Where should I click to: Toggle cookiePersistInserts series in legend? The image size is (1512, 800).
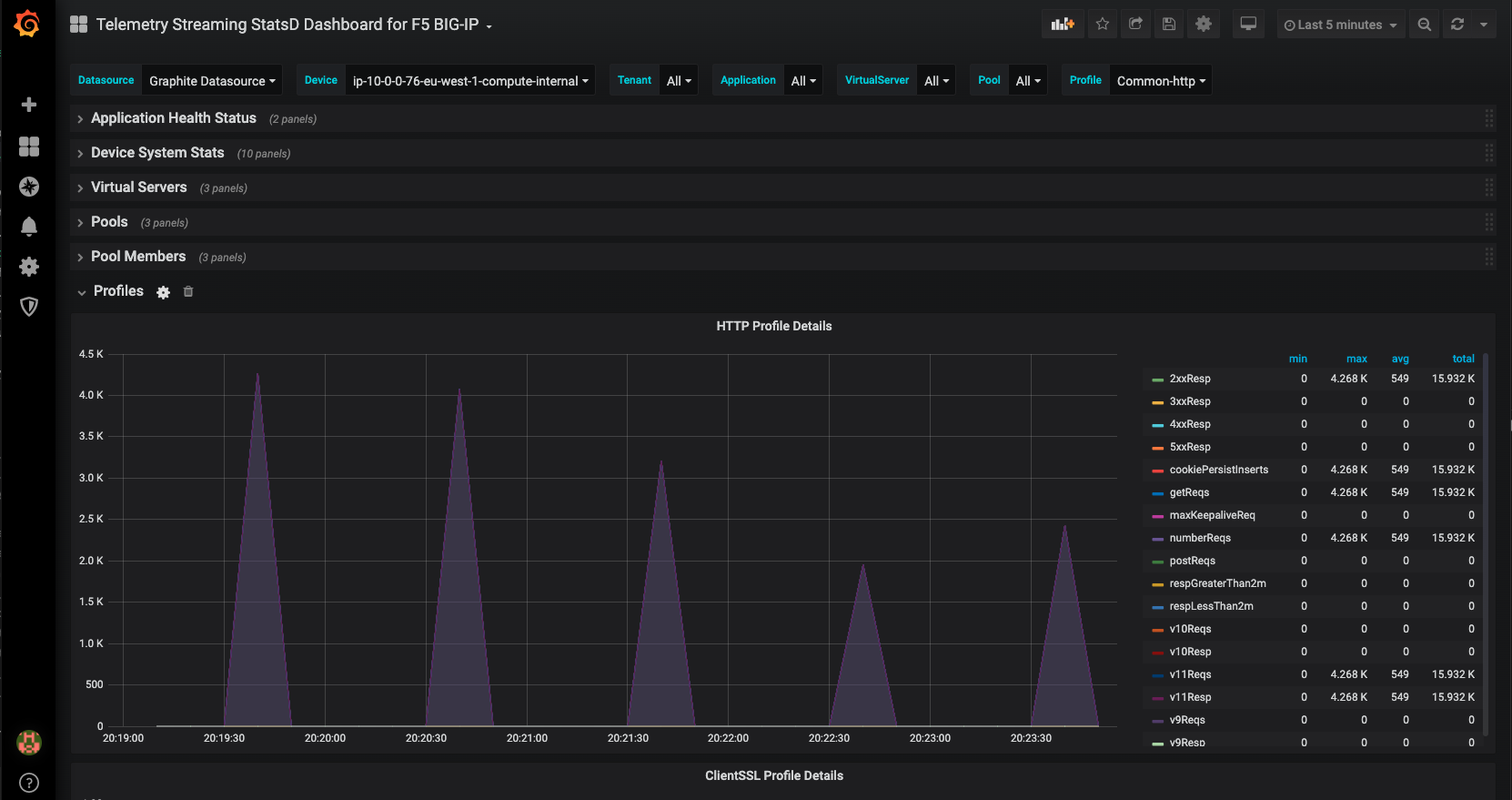click(x=1219, y=470)
